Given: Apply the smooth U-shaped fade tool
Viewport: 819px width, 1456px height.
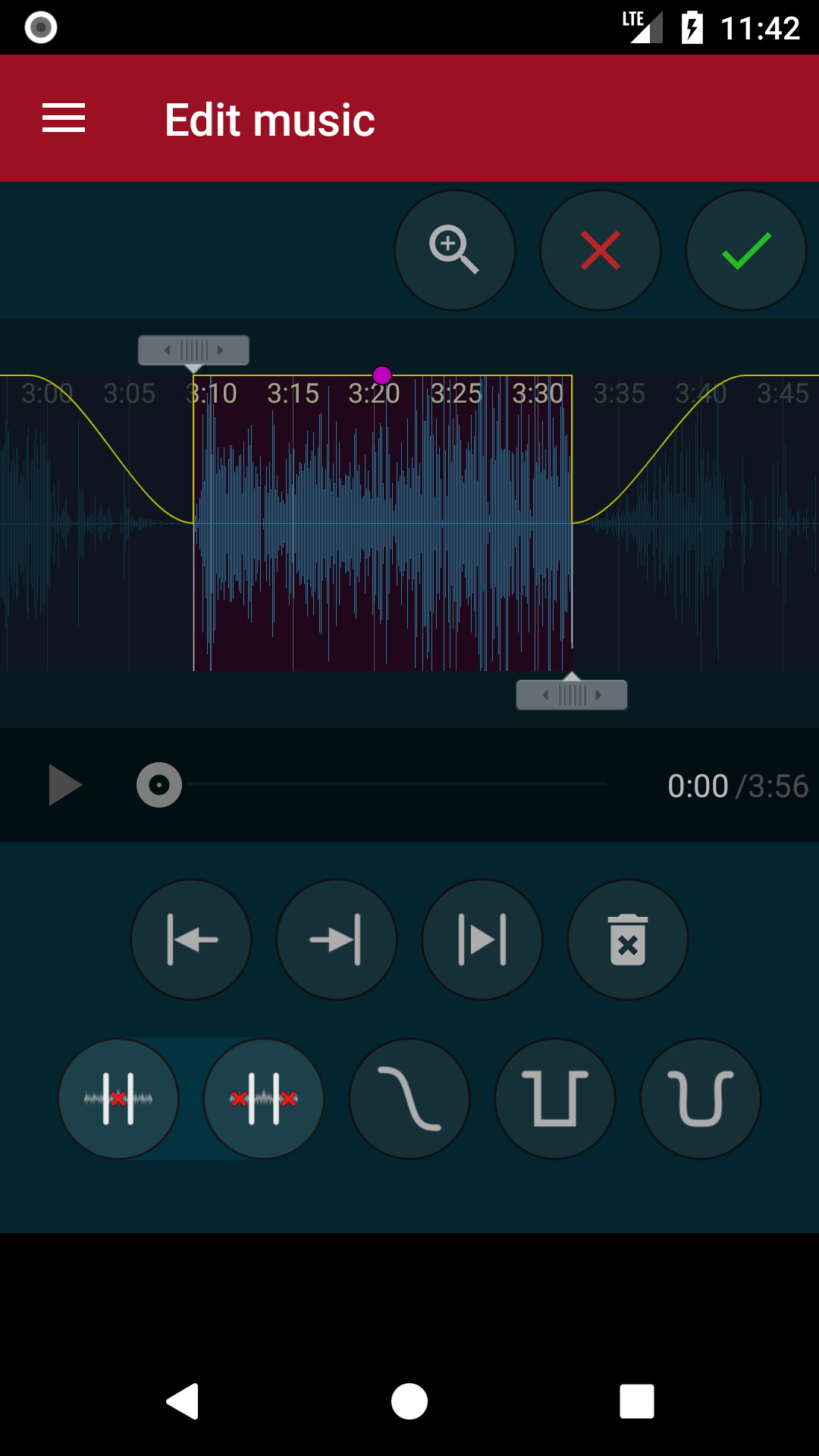Looking at the screenshot, I should 701,1099.
